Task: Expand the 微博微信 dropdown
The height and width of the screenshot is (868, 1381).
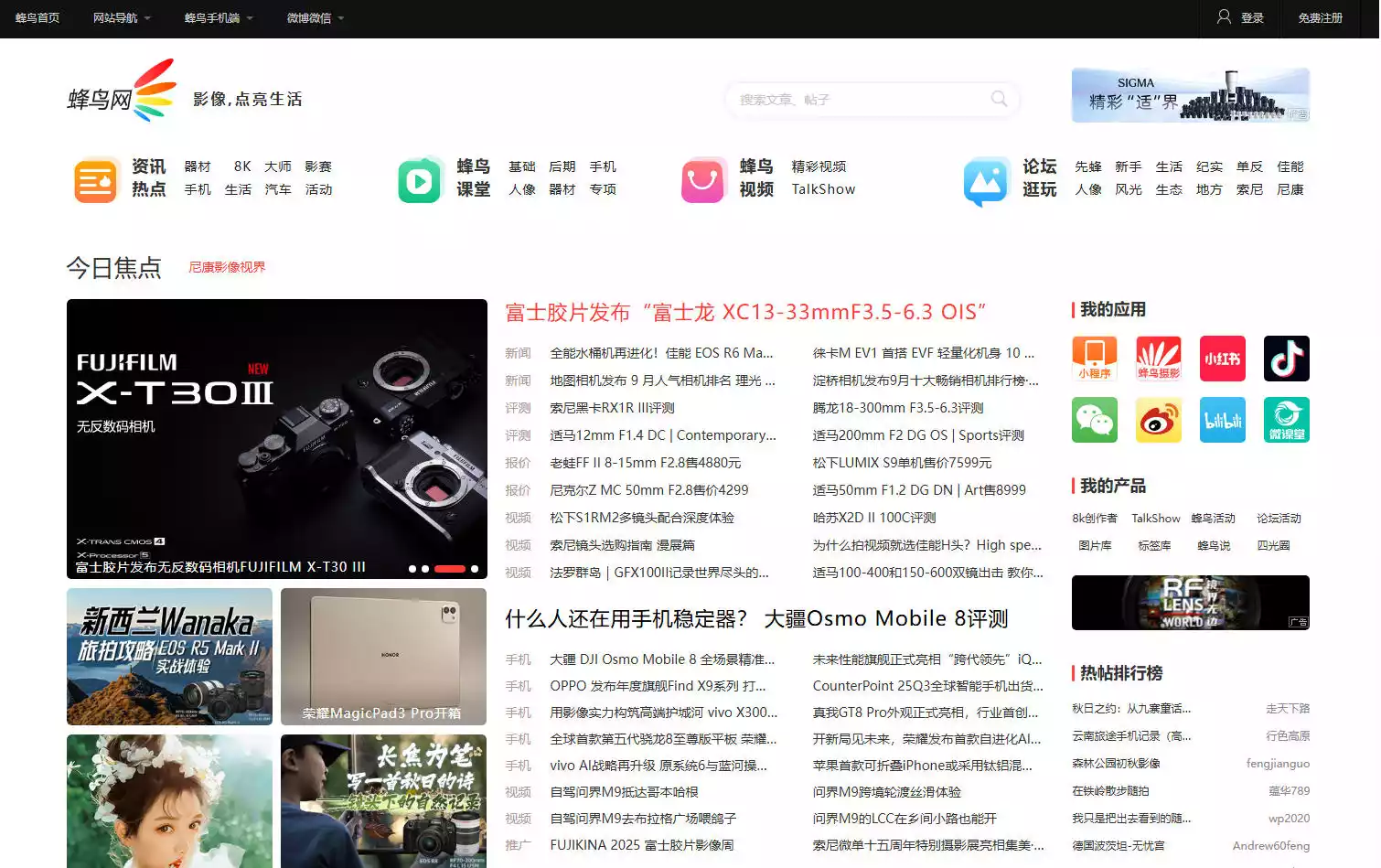Action: (316, 18)
